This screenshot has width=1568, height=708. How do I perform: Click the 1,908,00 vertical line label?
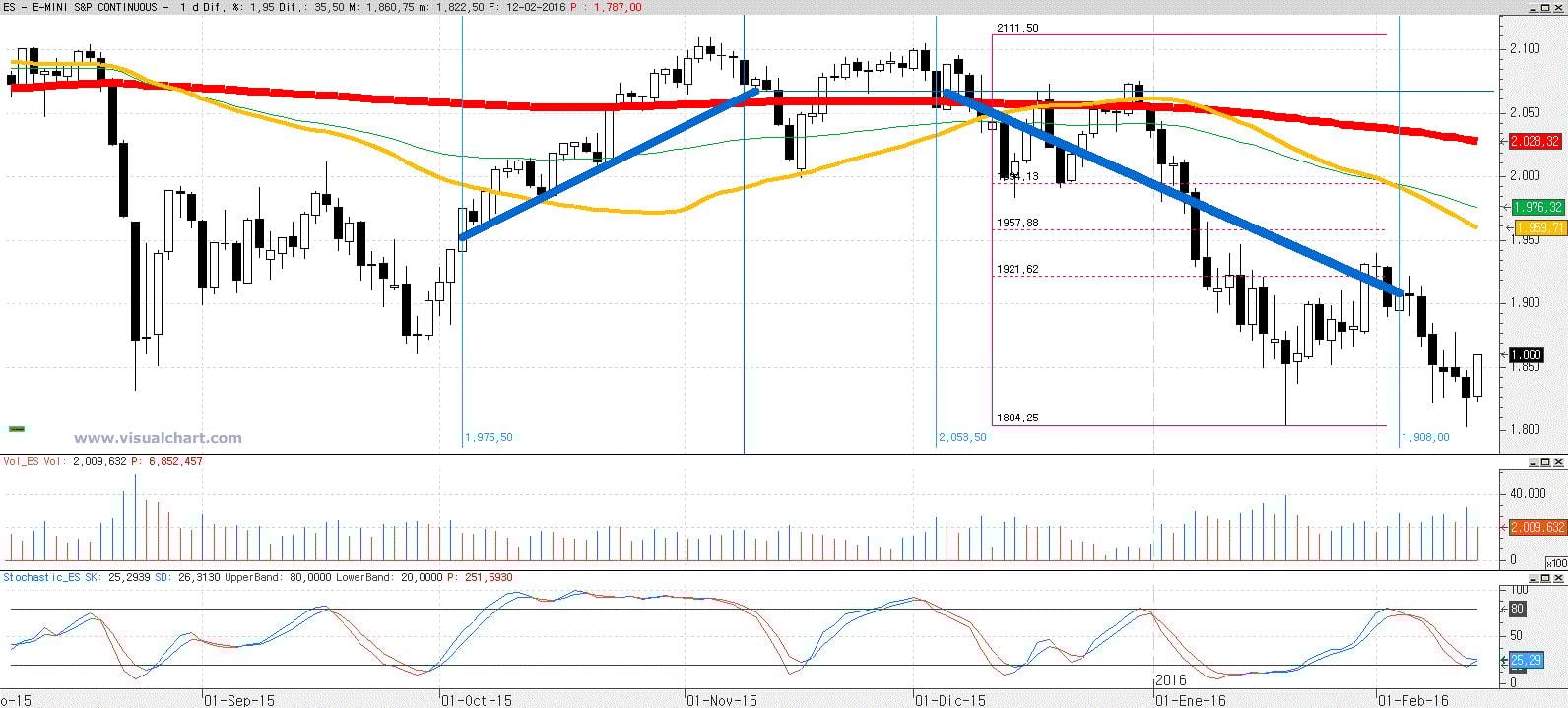1425,437
